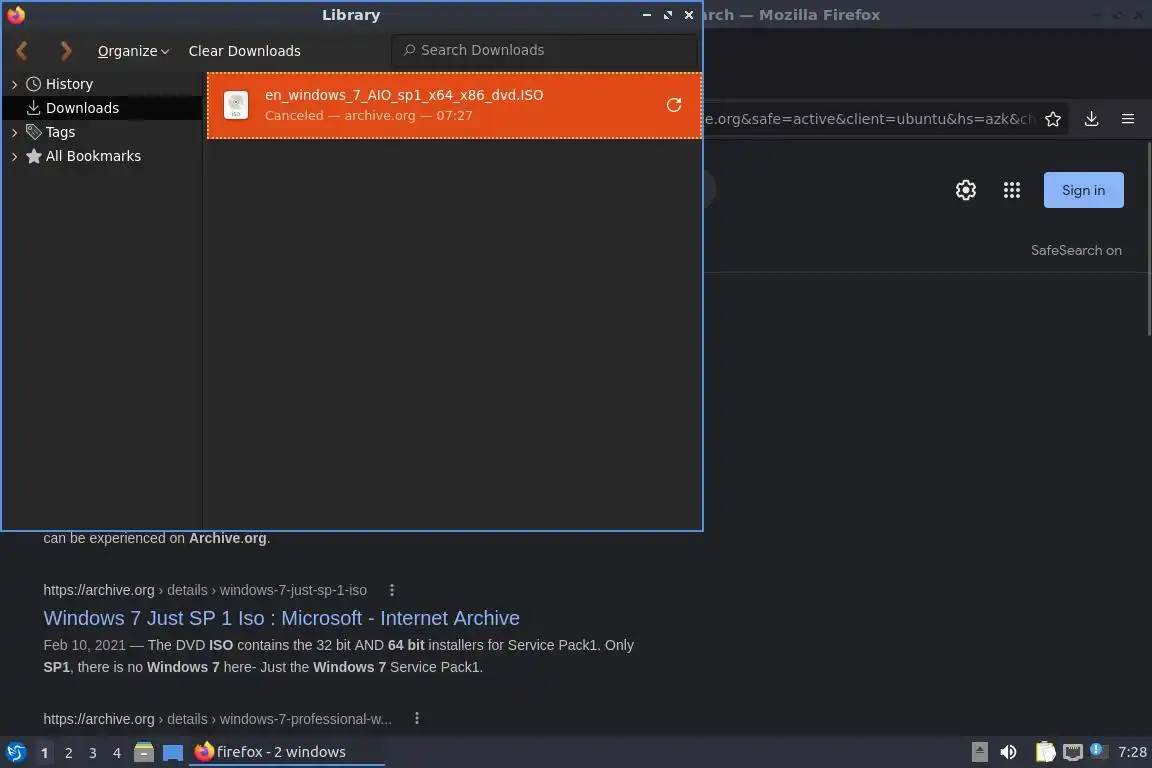The image size is (1152, 768).
Task: Go forward with Library forward arrow
Action: coord(65,51)
